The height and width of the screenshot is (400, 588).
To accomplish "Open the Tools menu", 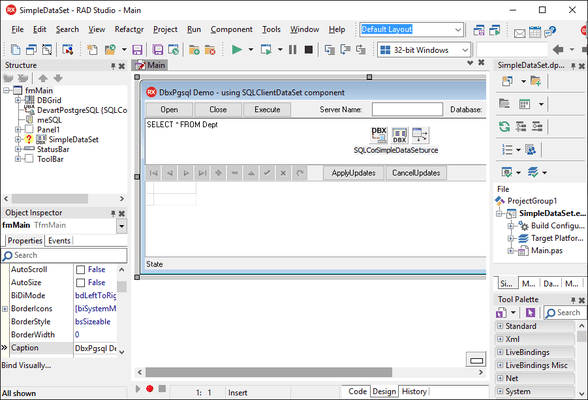I will click(271, 29).
